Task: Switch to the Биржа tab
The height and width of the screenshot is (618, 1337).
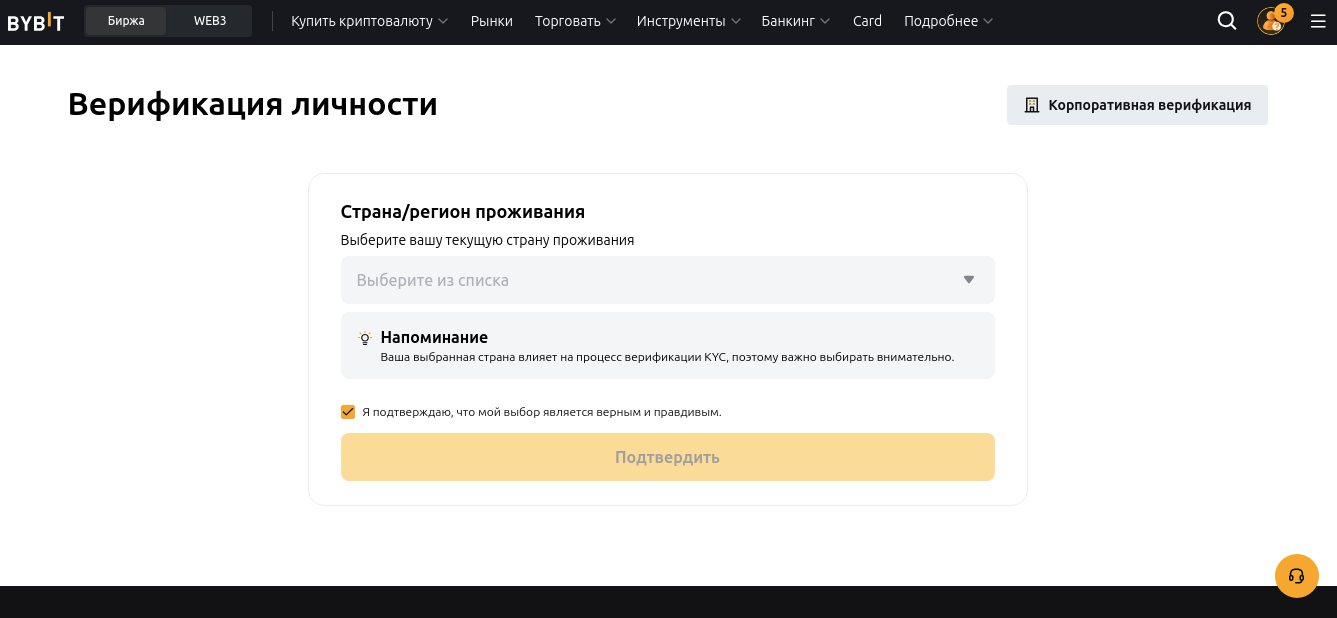Action: coord(126,19)
